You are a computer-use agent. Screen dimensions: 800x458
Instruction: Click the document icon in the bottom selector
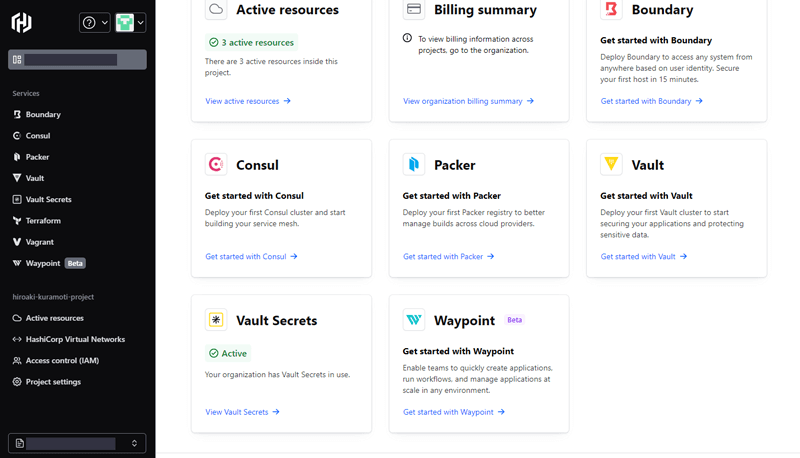pyautogui.click(x=19, y=443)
